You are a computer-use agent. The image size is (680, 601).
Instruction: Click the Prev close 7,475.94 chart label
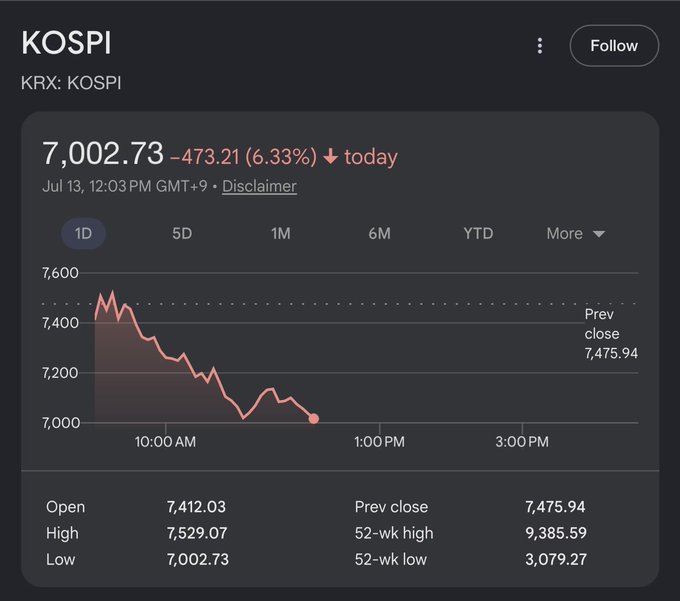611,333
